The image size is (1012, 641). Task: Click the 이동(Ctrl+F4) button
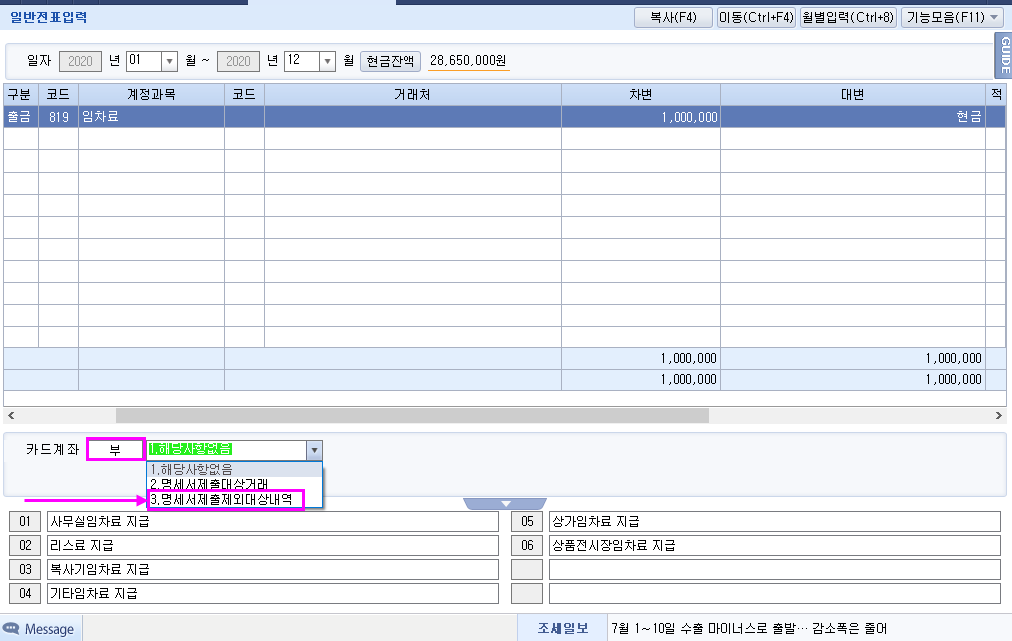(756, 17)
